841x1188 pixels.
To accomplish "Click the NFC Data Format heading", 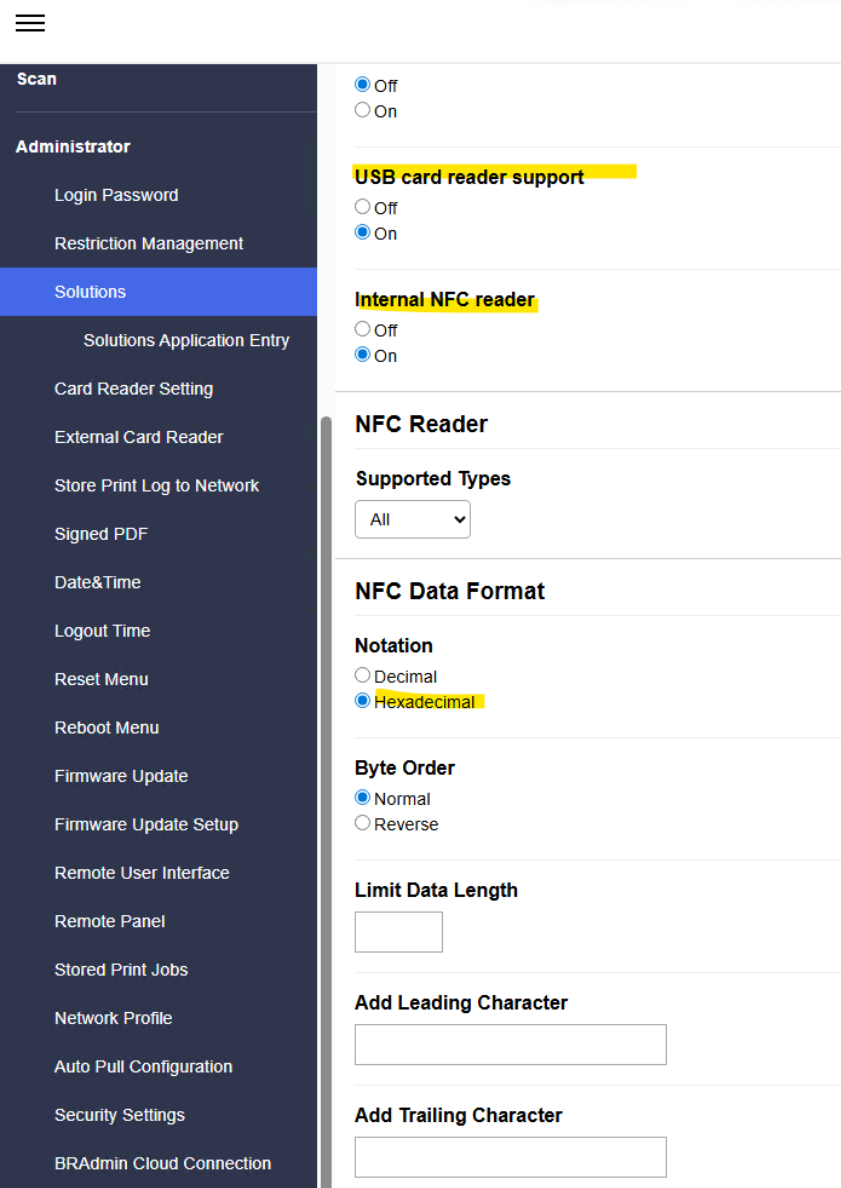I will tap(450, 591).
